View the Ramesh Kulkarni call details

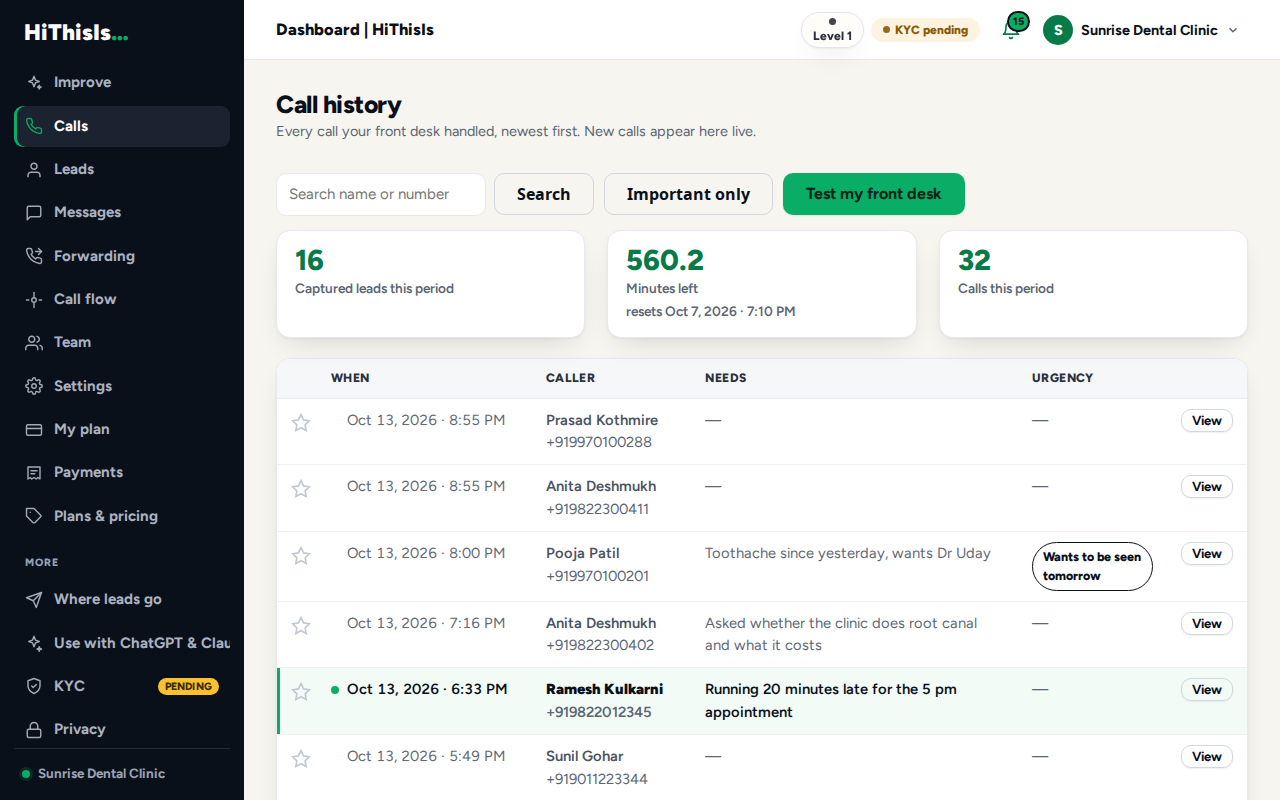pyautogui.click(x=1207, y=690)
